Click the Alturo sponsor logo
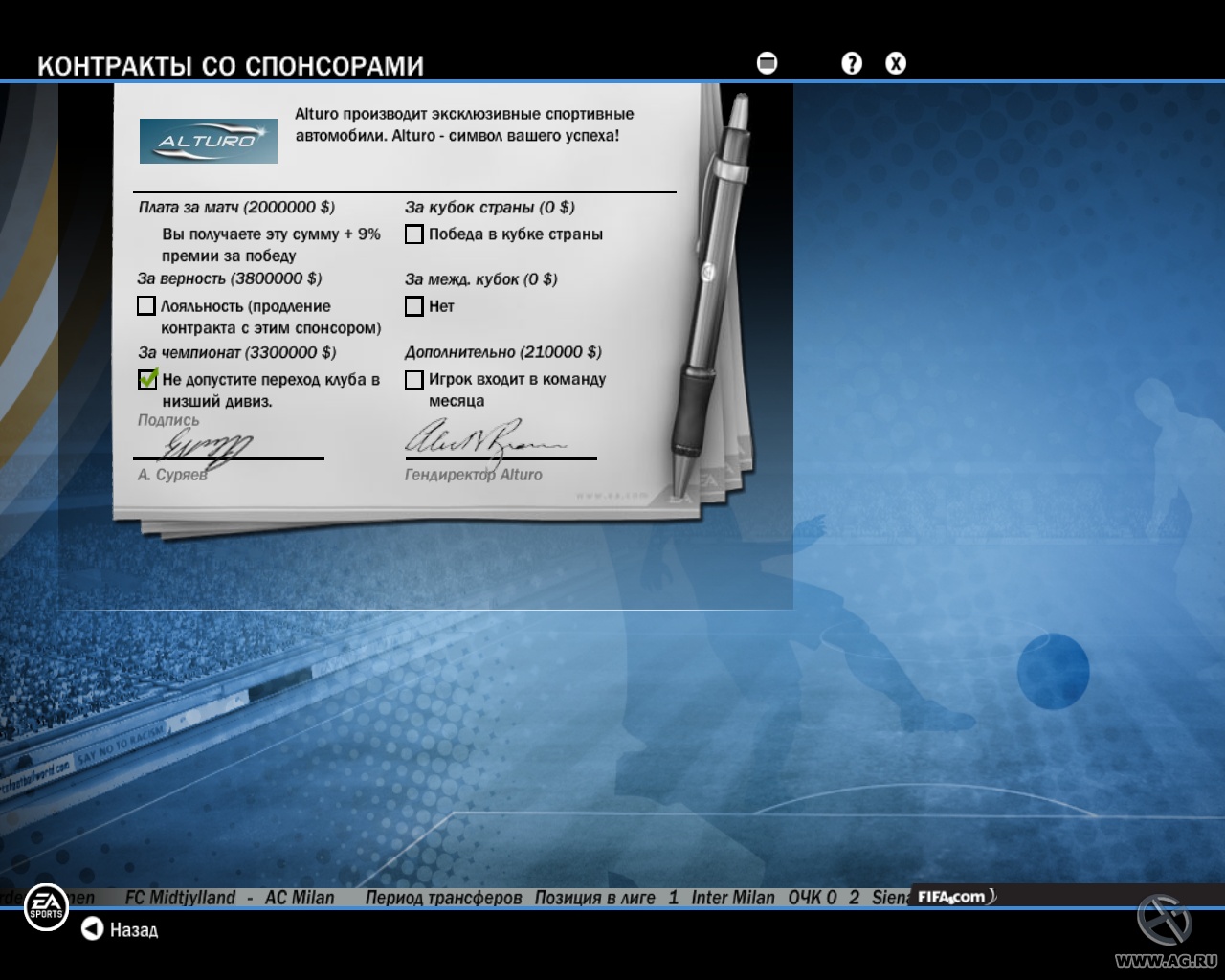This screenshot has height=980, width=1225. coord(209,141)
